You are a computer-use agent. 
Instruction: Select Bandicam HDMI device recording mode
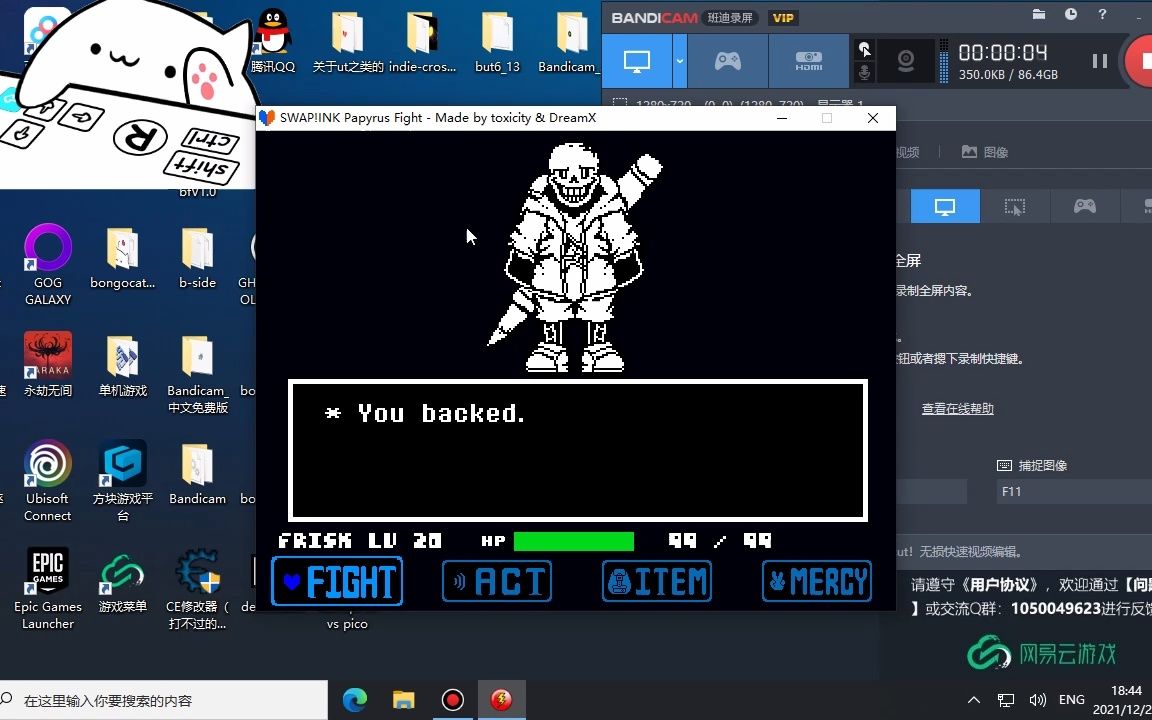coord(809,61)
